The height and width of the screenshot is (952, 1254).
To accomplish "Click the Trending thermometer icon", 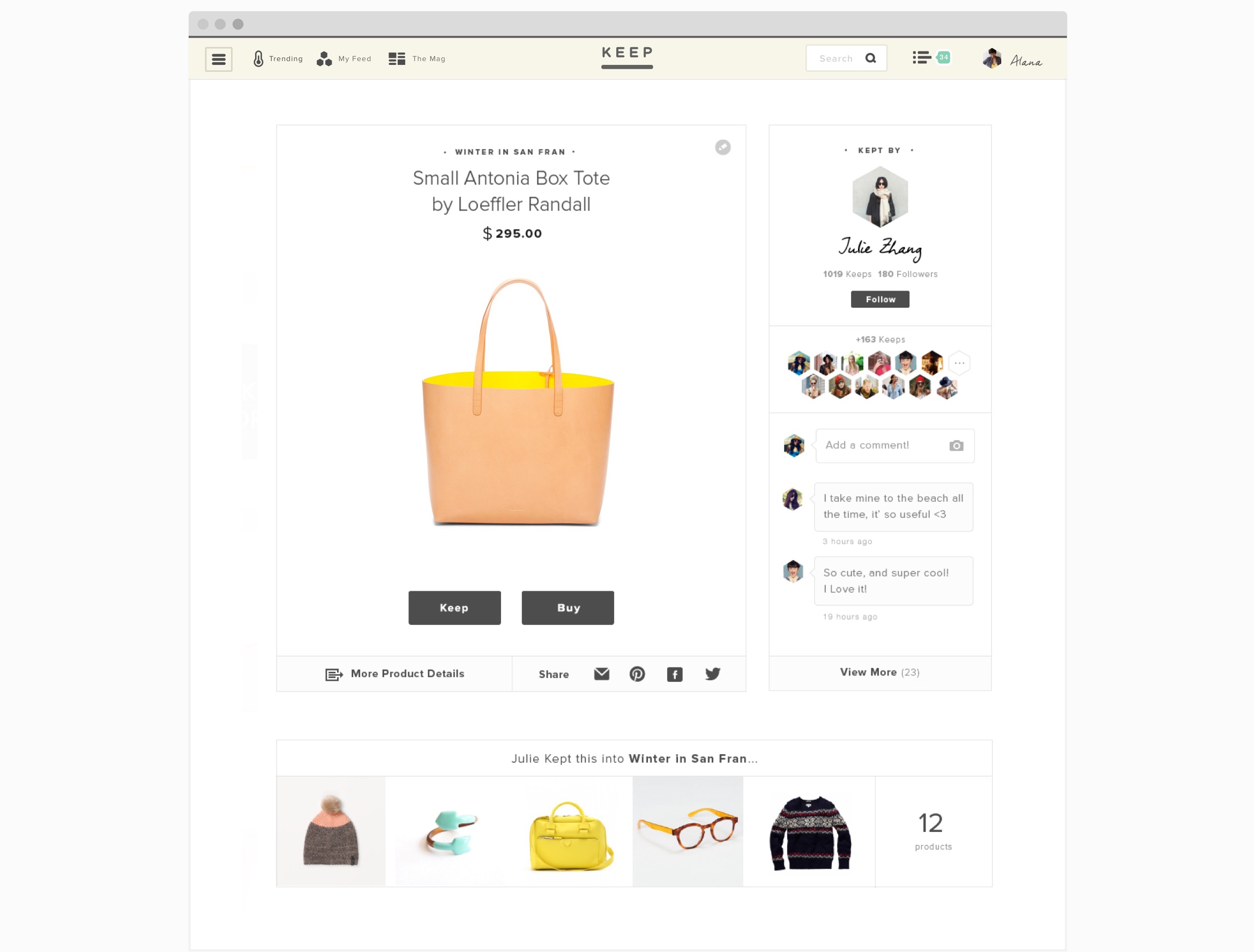I will [x=258, y=58].
